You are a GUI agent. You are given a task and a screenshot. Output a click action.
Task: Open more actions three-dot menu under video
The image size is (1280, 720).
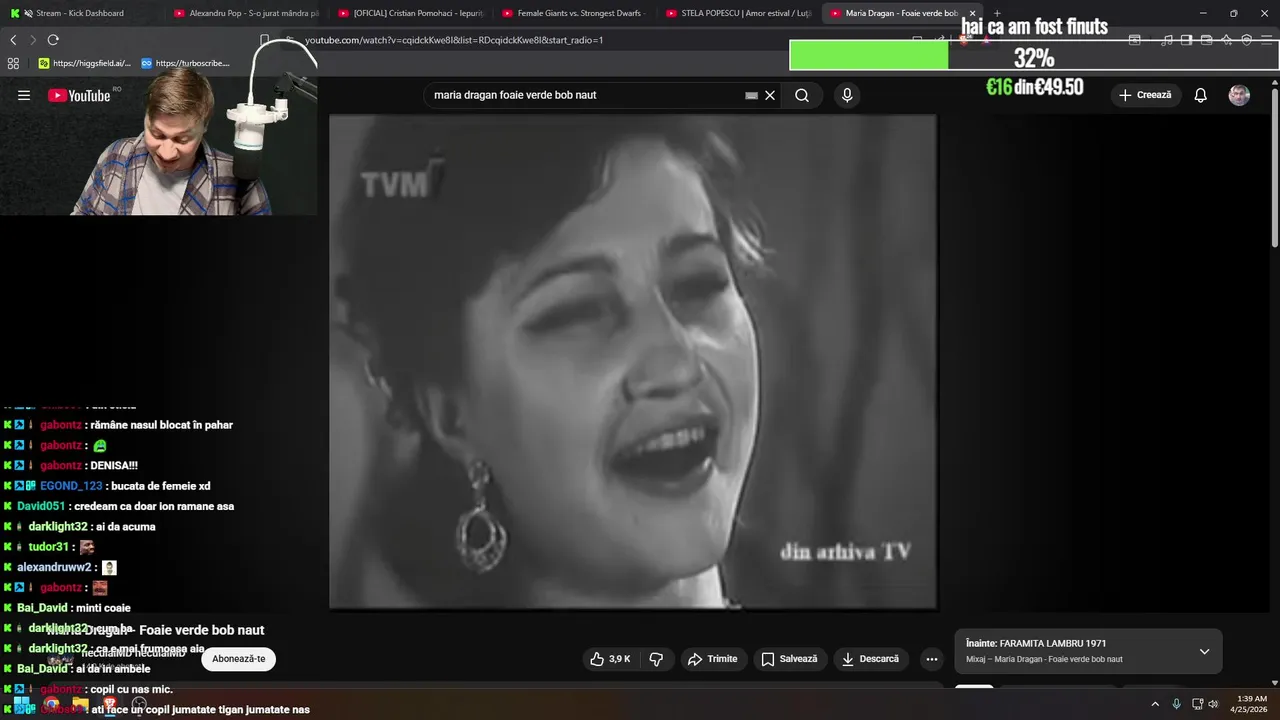932,659
